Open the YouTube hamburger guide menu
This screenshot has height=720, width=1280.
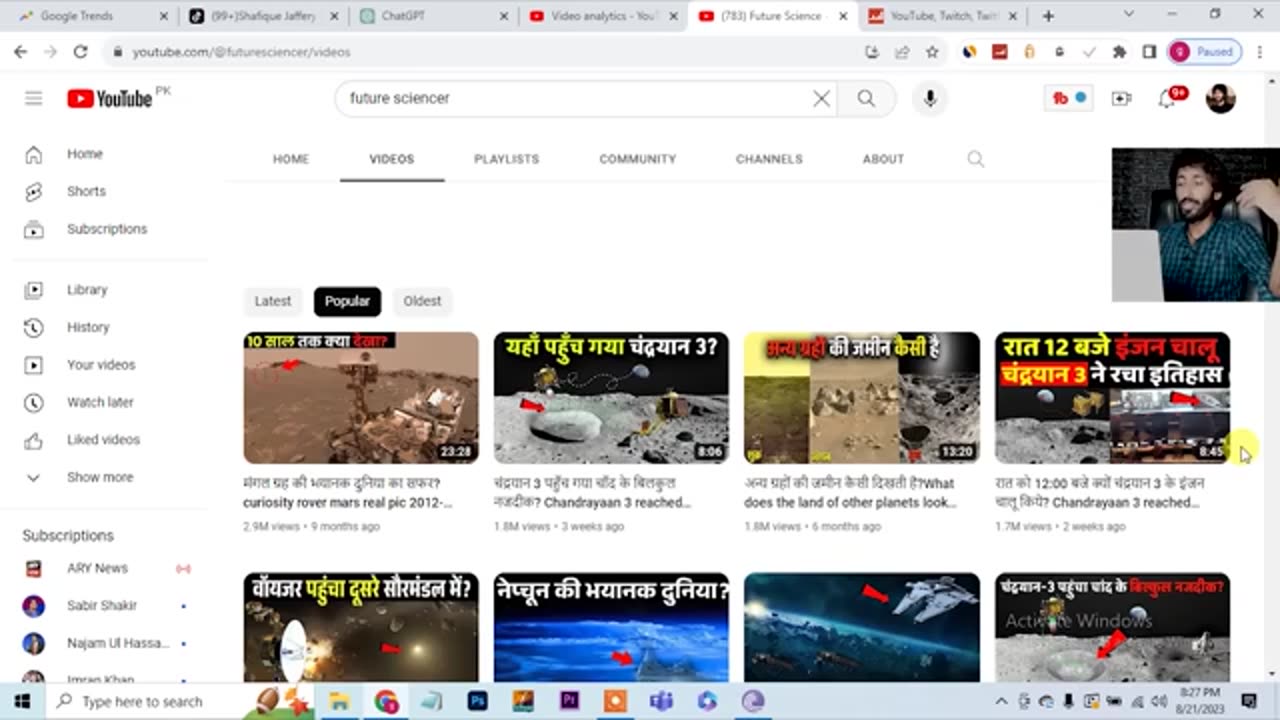pyautogui.click(x=34, y=98)
